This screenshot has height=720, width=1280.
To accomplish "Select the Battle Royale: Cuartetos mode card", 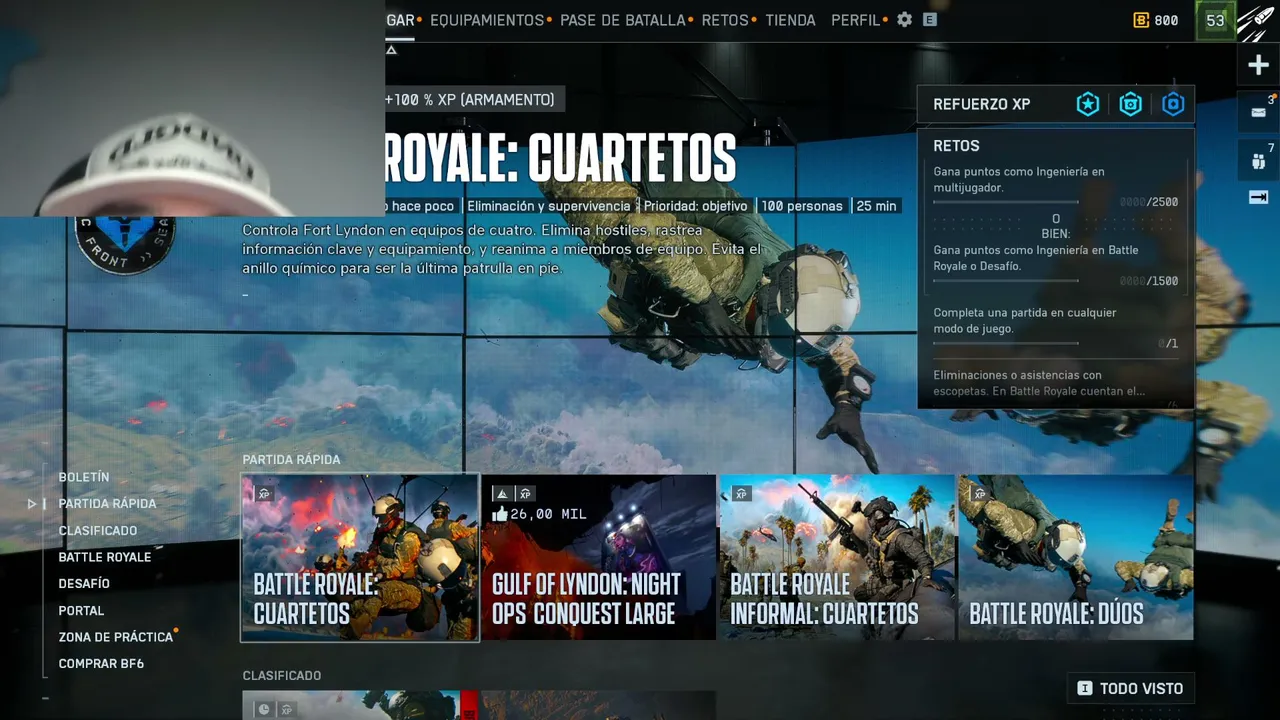I will coord(360,558).
